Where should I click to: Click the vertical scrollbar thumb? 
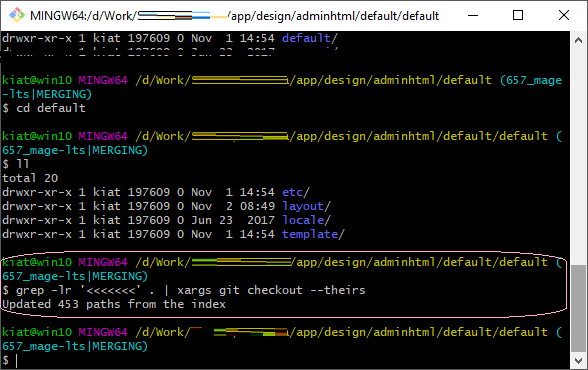click(578, 308)
